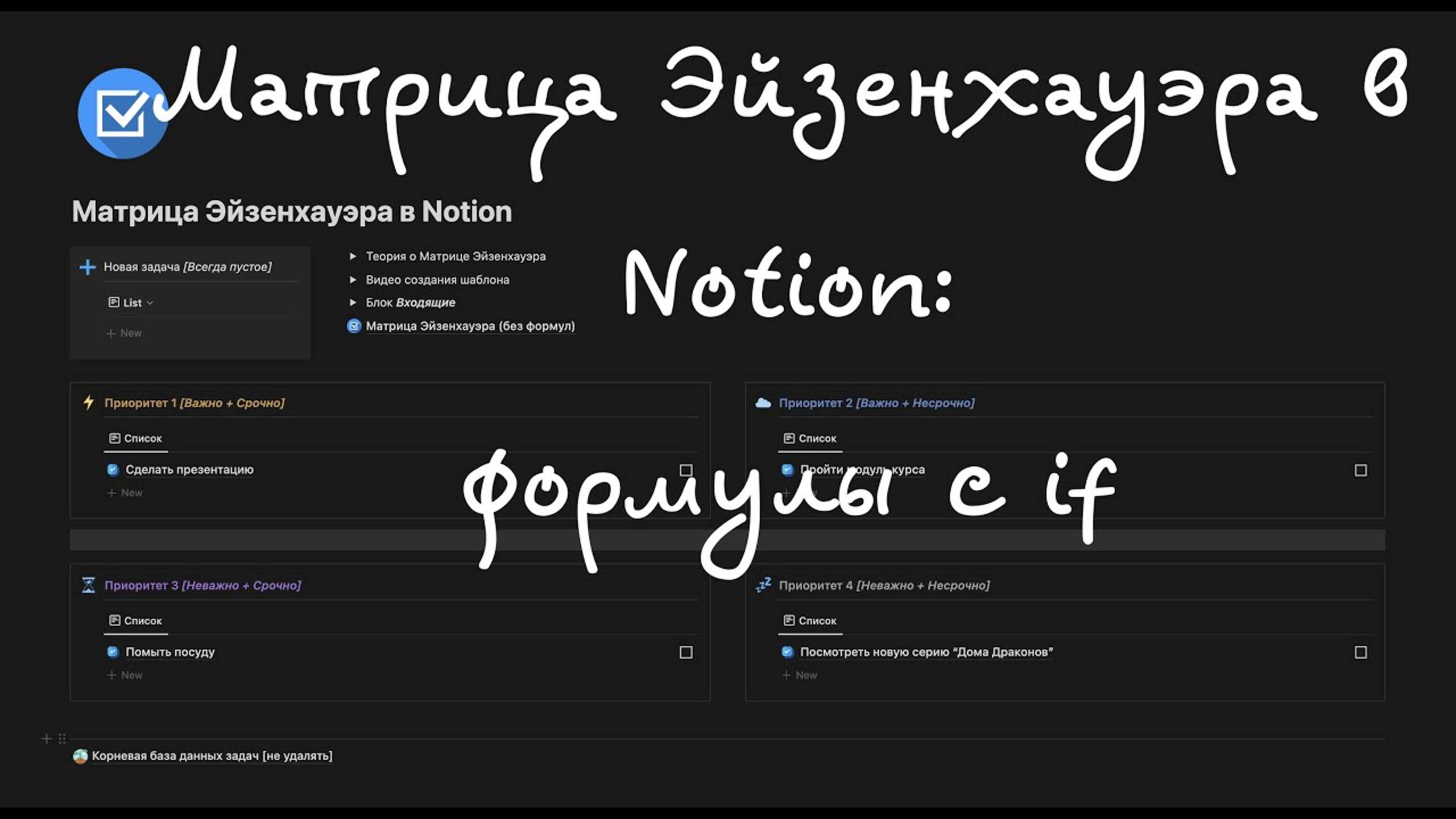Viewport: 1456px width, 819px height.
Task: Expand the Теория о Матрице Эйзенхауэра toggle
Action: pyautogui.click(x=353, y=256)
